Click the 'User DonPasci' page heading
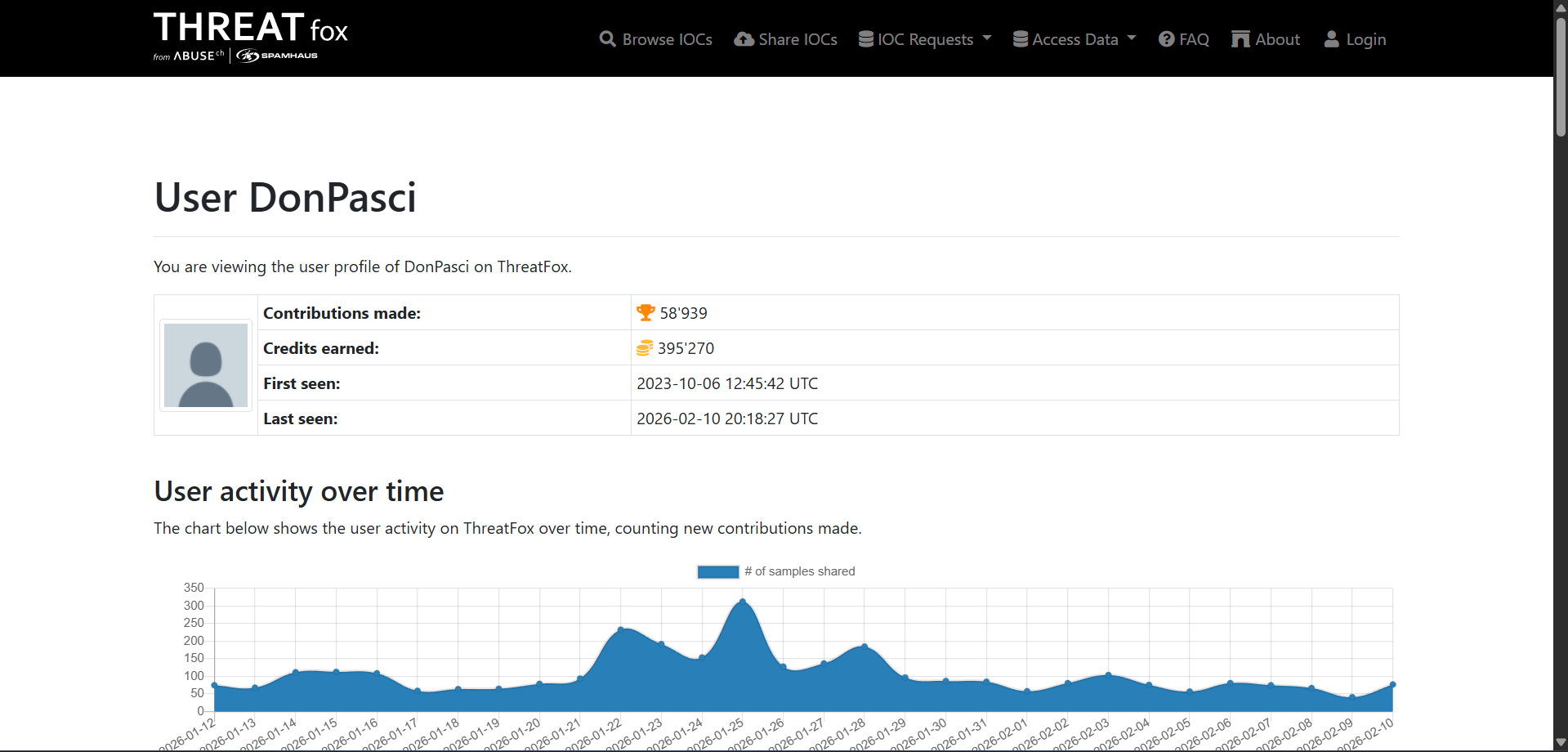 [x=285, y=198]
